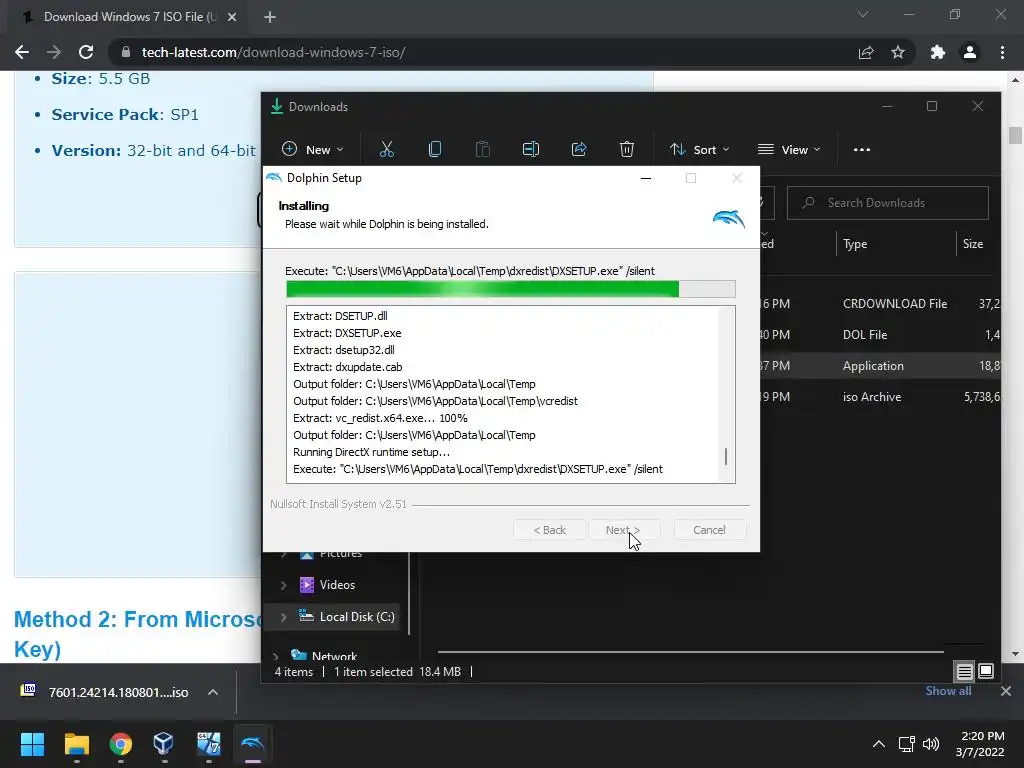This screenshot has width=1024, height=768.
Task: Expand the Videos tree node
Action: pos(283,585)
